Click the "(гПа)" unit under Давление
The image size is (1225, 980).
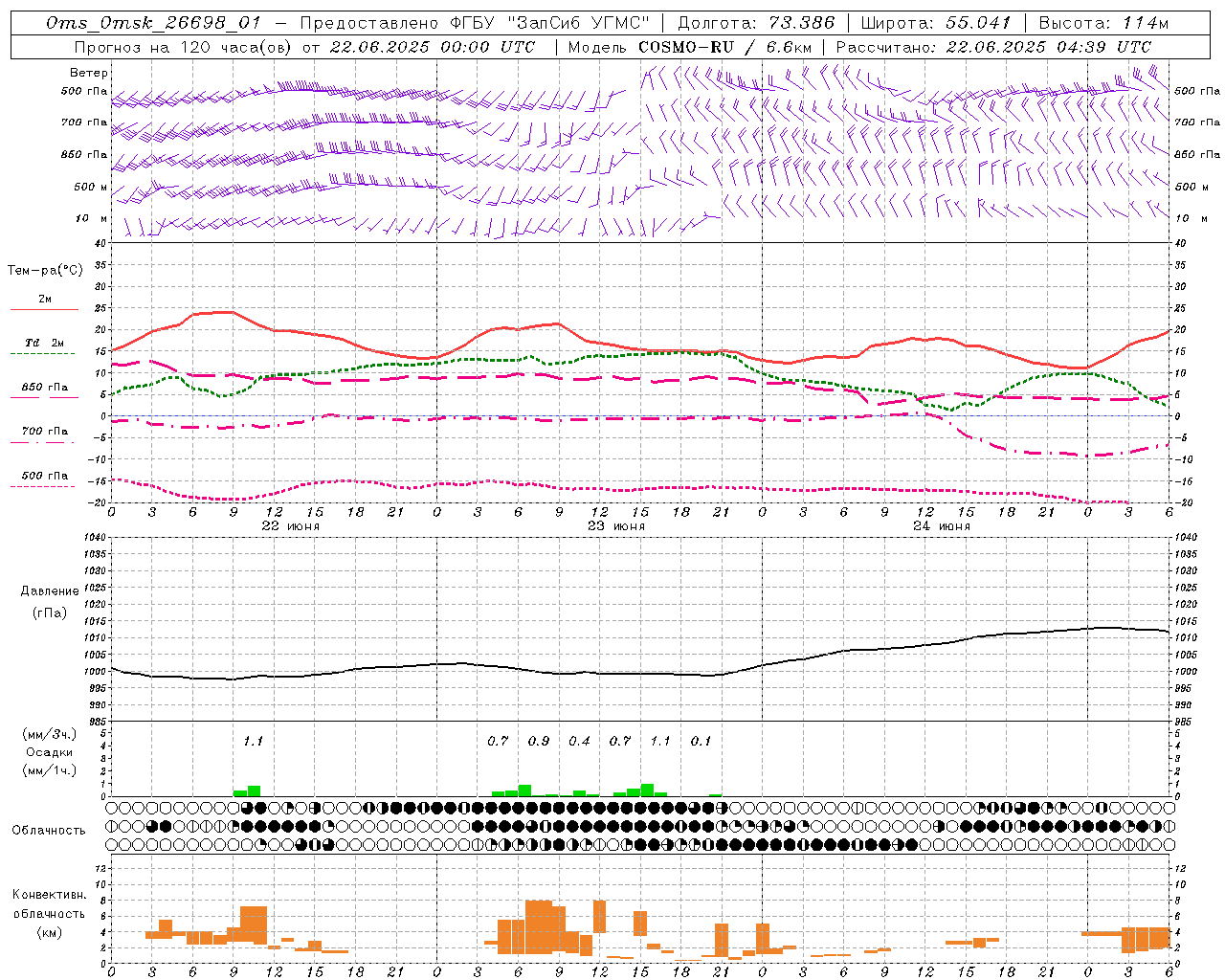tap(50, 612)
